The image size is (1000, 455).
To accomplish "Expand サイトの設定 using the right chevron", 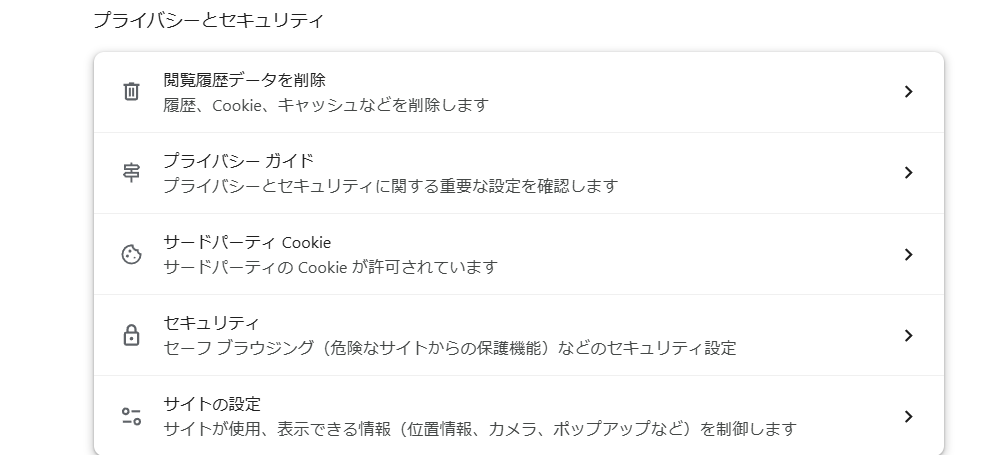I will [x=908, y=416].
